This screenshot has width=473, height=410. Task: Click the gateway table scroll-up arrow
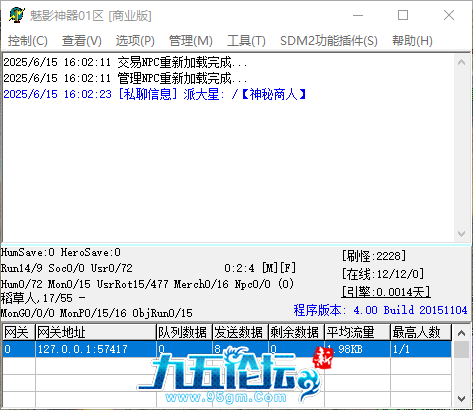[462, 332]
